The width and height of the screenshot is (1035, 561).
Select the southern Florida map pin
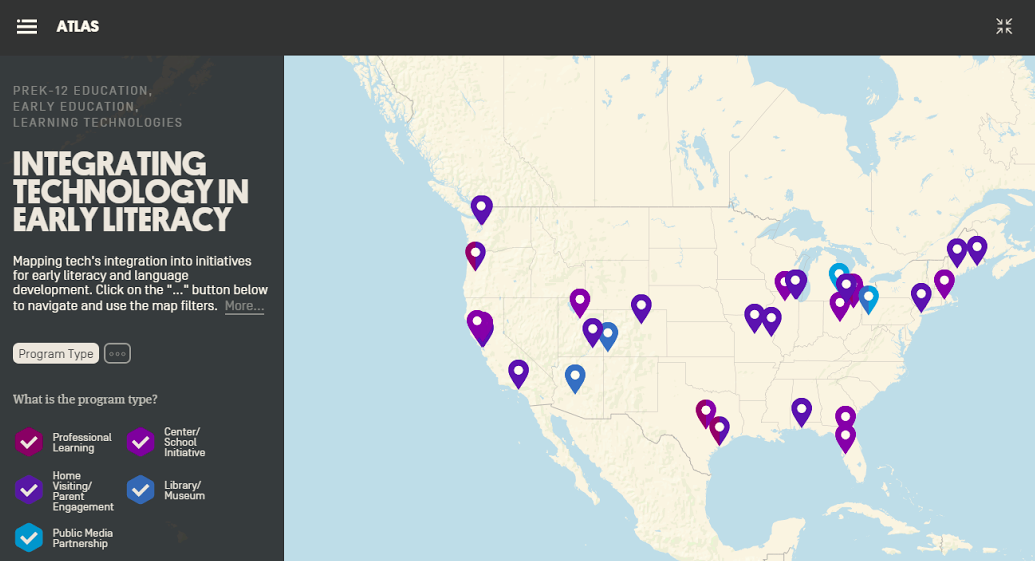point(846,437)
